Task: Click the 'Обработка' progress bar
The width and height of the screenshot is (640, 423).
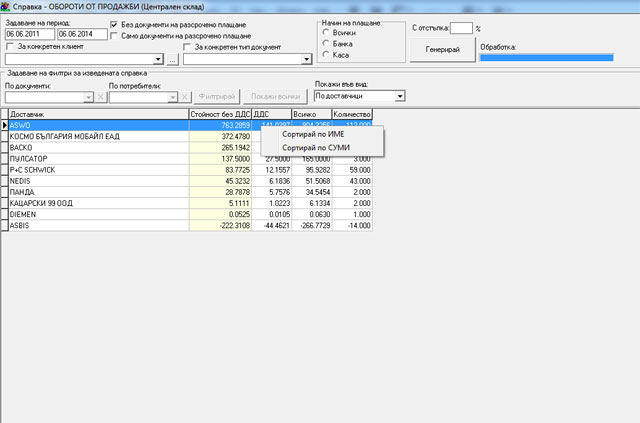Action: pyautogui.click(x=547, y=58)
